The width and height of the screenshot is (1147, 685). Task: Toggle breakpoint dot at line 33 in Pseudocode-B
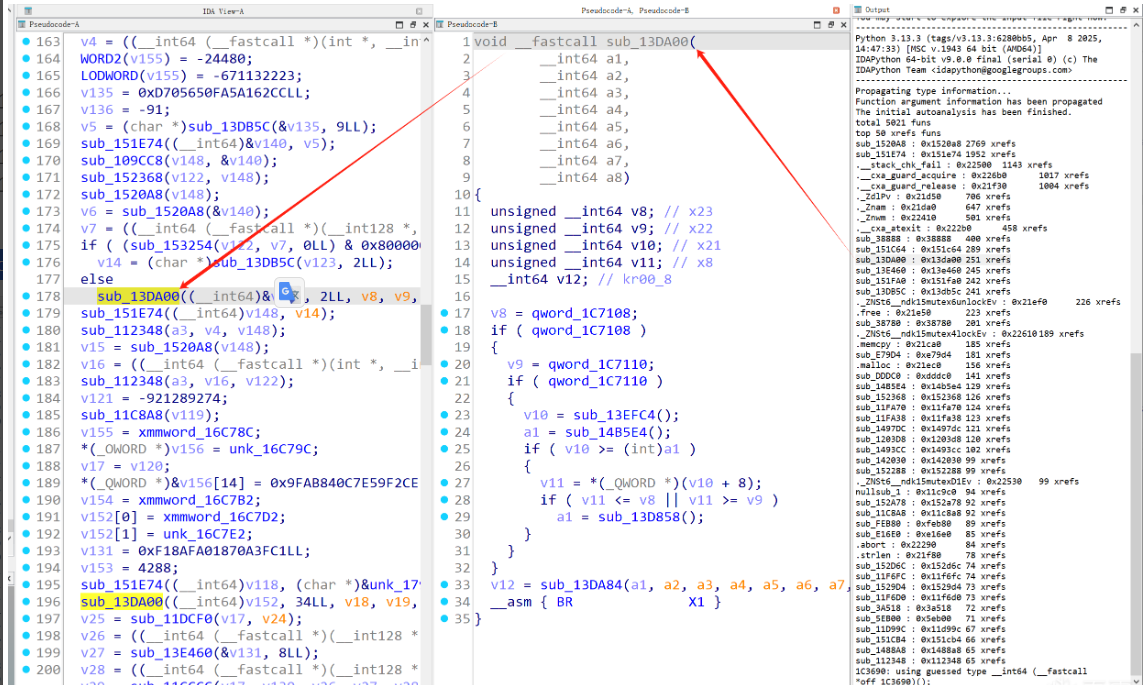pyautogui.click(x=444, y=585)
